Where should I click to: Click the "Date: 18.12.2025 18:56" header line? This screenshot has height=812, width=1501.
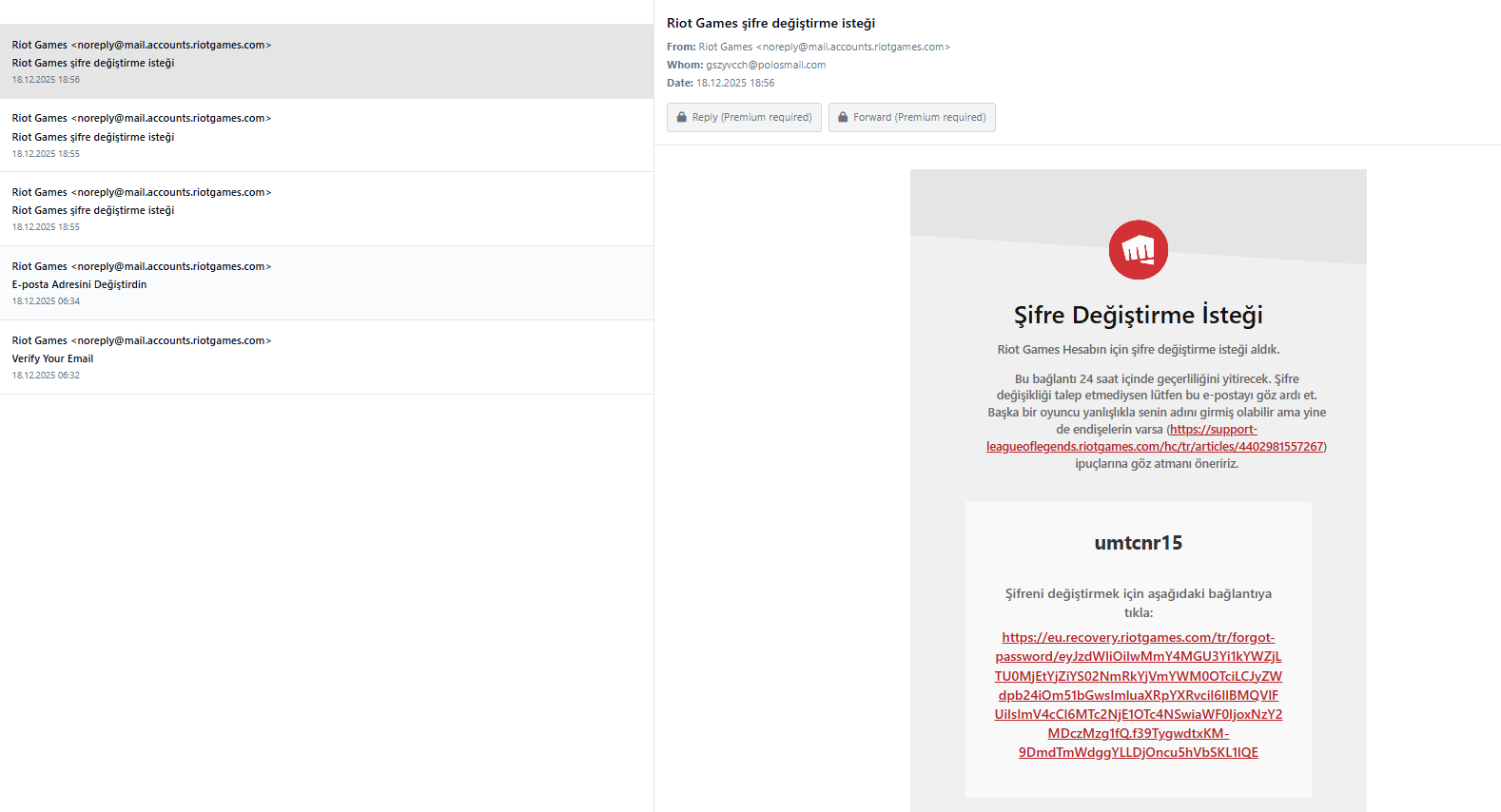[x=721, y=83]
